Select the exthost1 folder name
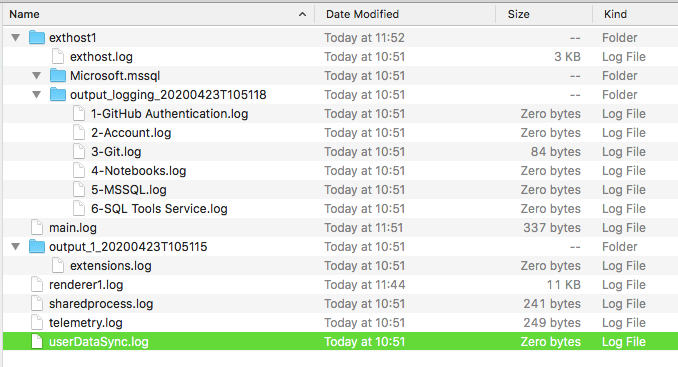Image resolution: width=678 pixels, height=367 pixels. tap(73, 38)
